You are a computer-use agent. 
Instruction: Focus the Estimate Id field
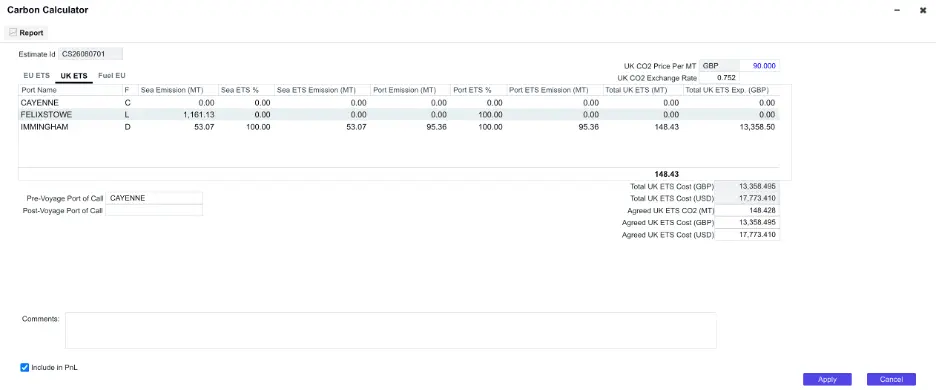click(x=90, y=54)
